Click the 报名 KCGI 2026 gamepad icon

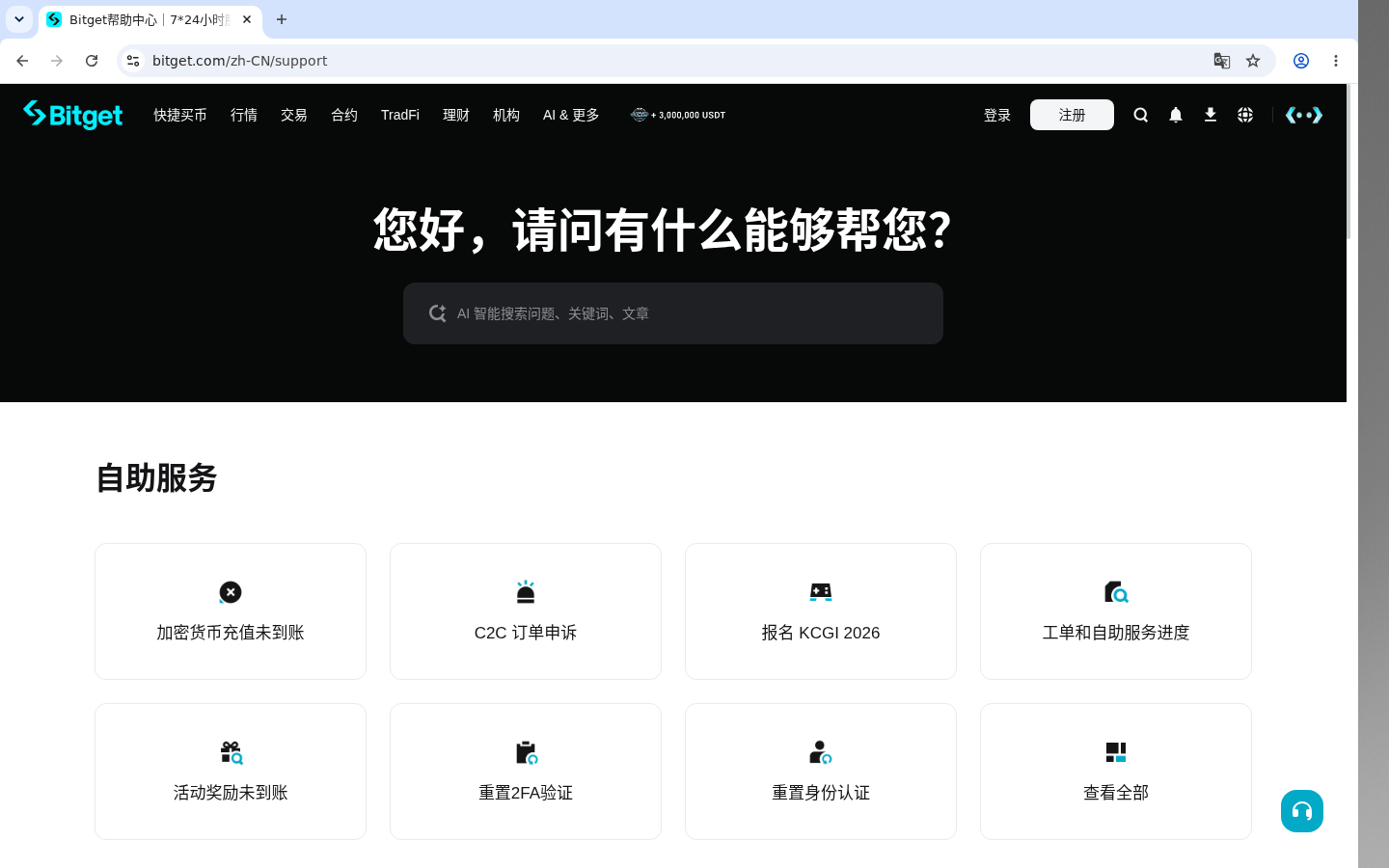click(821, 592)
